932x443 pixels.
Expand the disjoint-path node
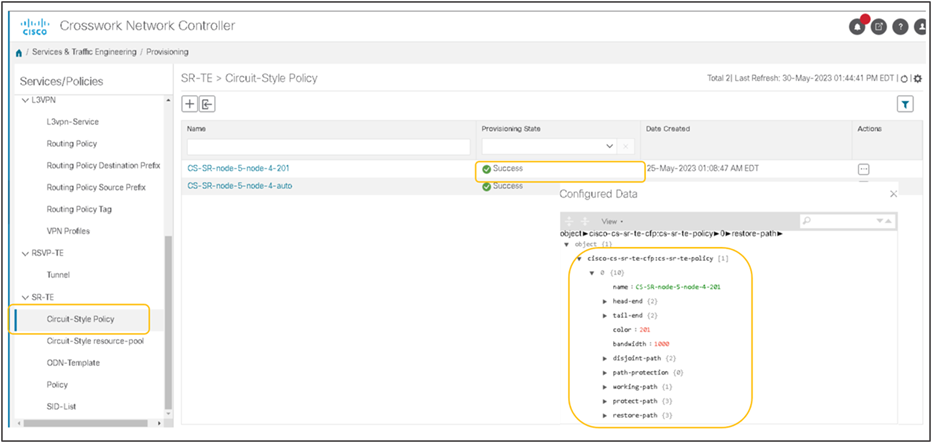click(605, 359)
